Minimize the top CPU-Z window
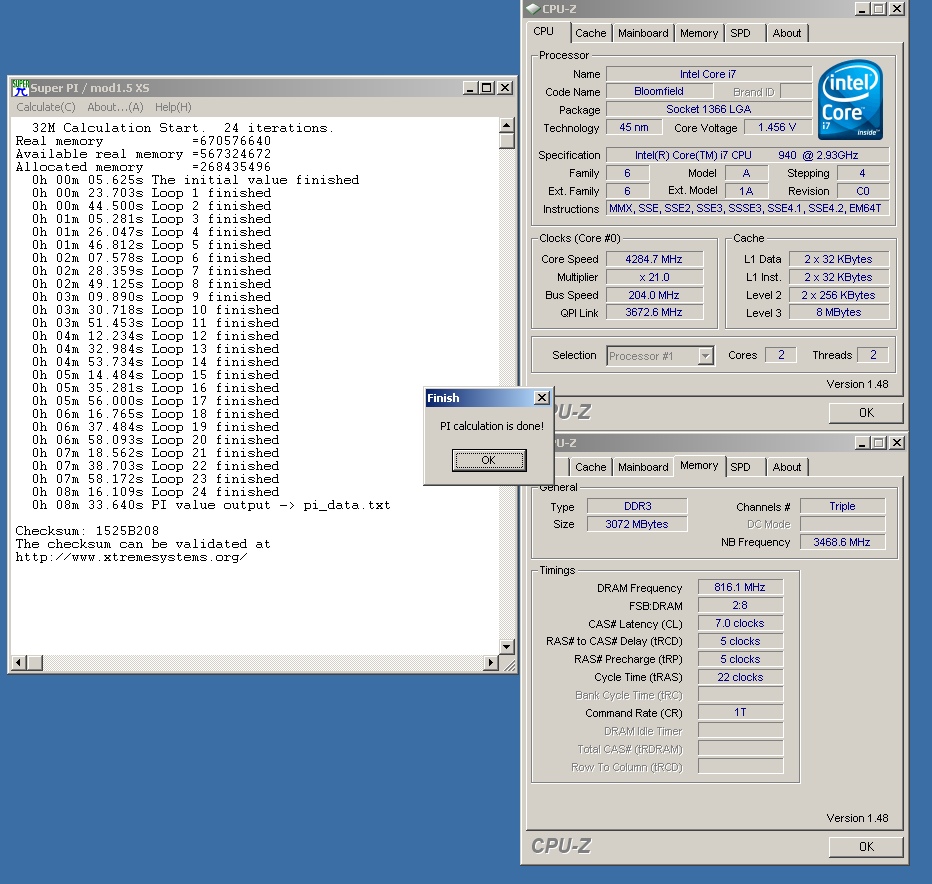This screenshot has width=932, height=884. (862, 9)
